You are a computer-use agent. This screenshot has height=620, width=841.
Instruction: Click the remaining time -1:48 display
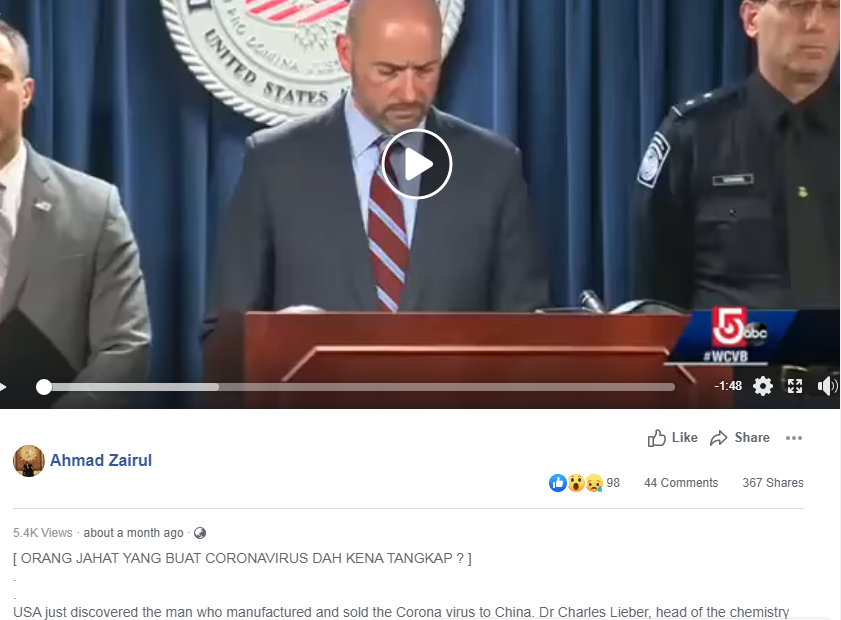[x=728, y=386]
